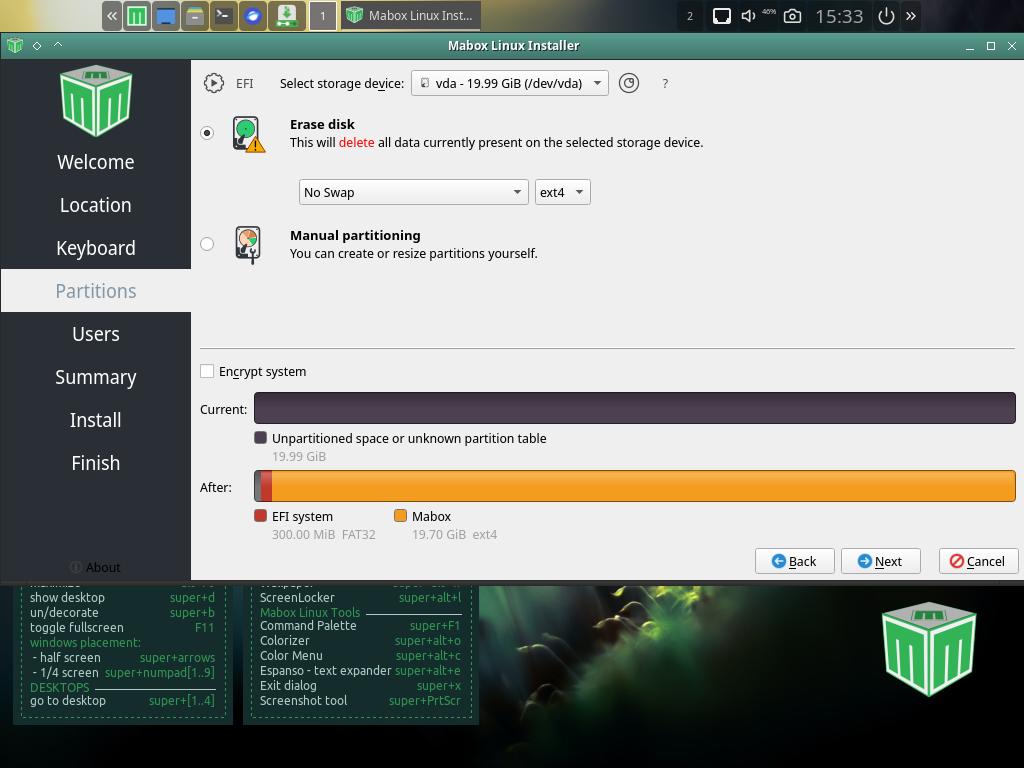Shade the window with the titlebar caret
This screenshot has width=1024, height=768.
coord(57,44)
